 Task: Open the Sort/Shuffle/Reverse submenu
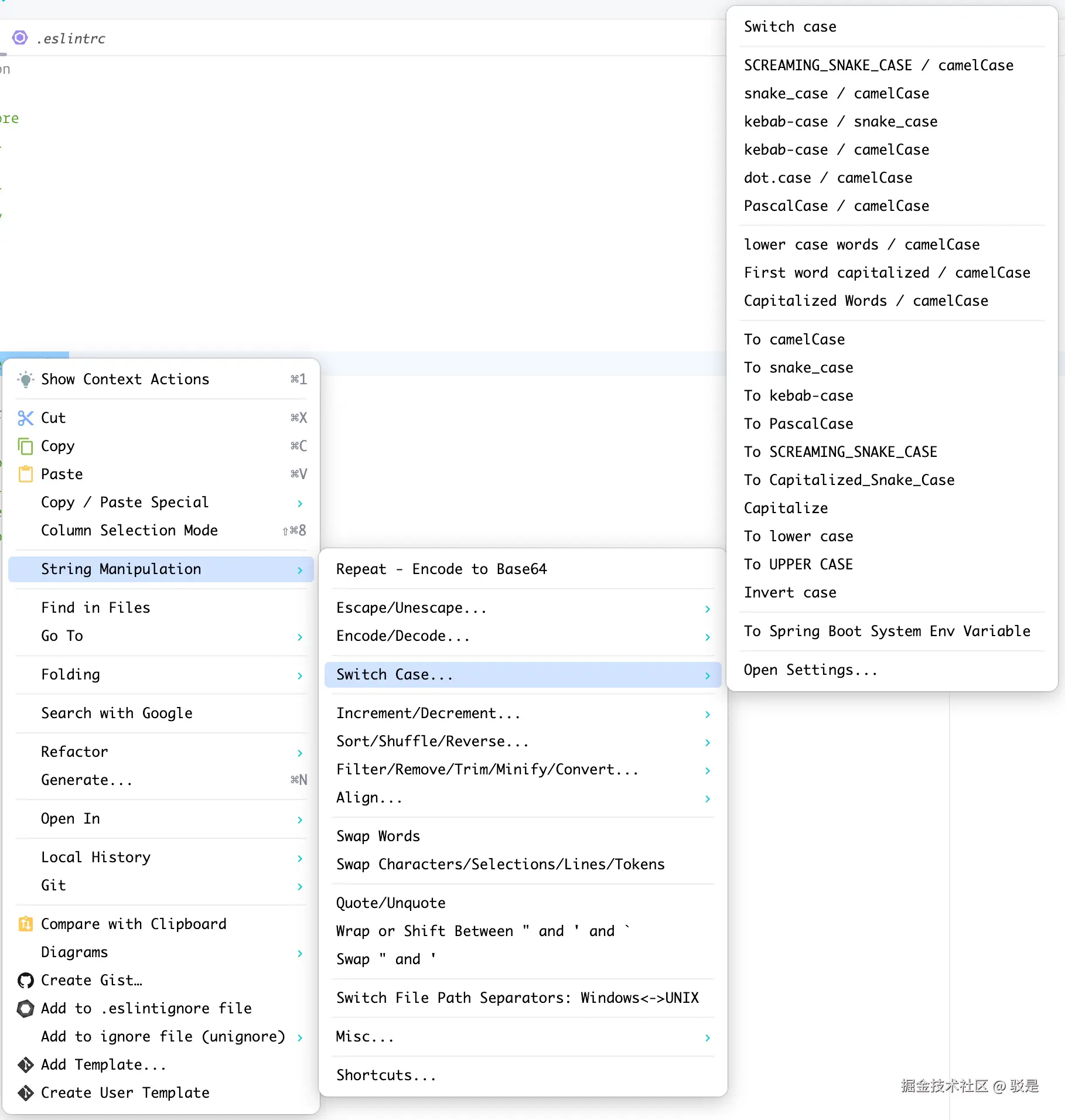pyautogui.click(x=432, y=742)
